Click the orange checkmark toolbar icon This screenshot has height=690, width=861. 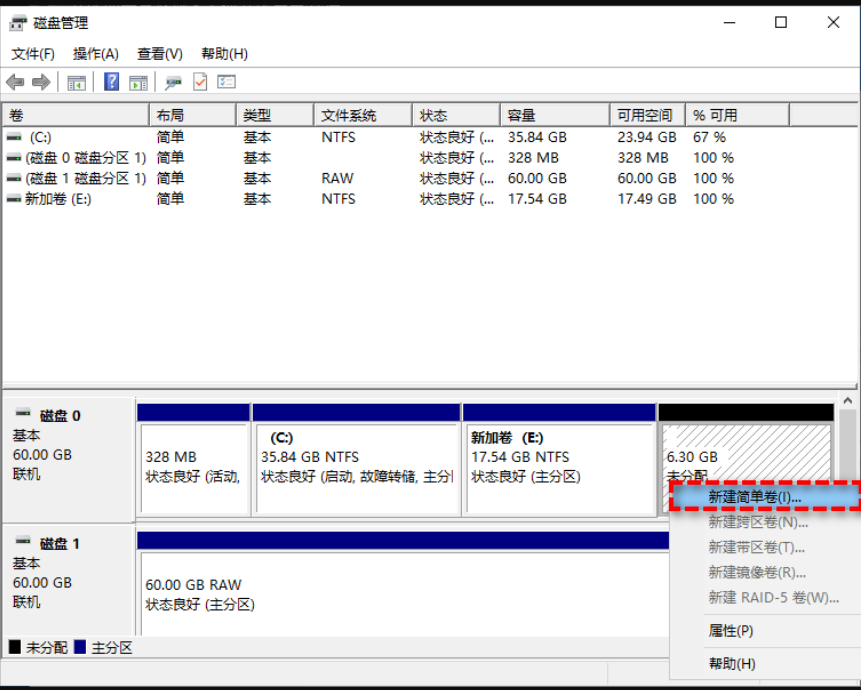(198, 82)
